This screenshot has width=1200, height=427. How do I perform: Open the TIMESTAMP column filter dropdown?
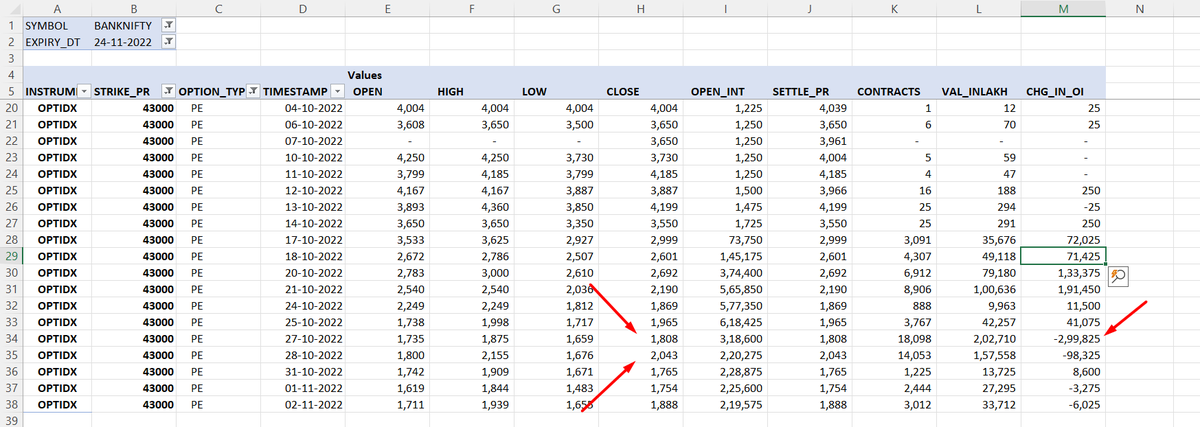(336, 91)
